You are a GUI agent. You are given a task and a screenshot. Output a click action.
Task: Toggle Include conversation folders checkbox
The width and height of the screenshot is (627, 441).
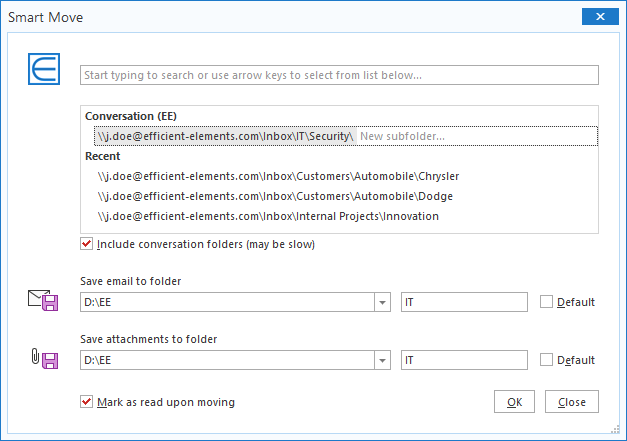[x=86, y=244]
